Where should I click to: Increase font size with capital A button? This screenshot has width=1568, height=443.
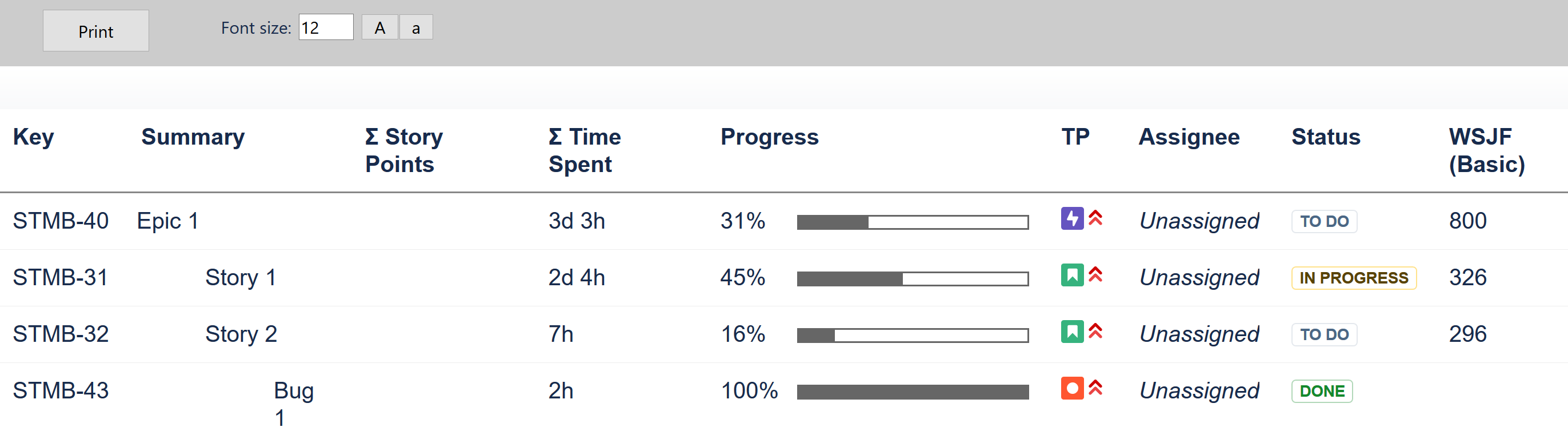pyautogui.click(x=380, y=28)
